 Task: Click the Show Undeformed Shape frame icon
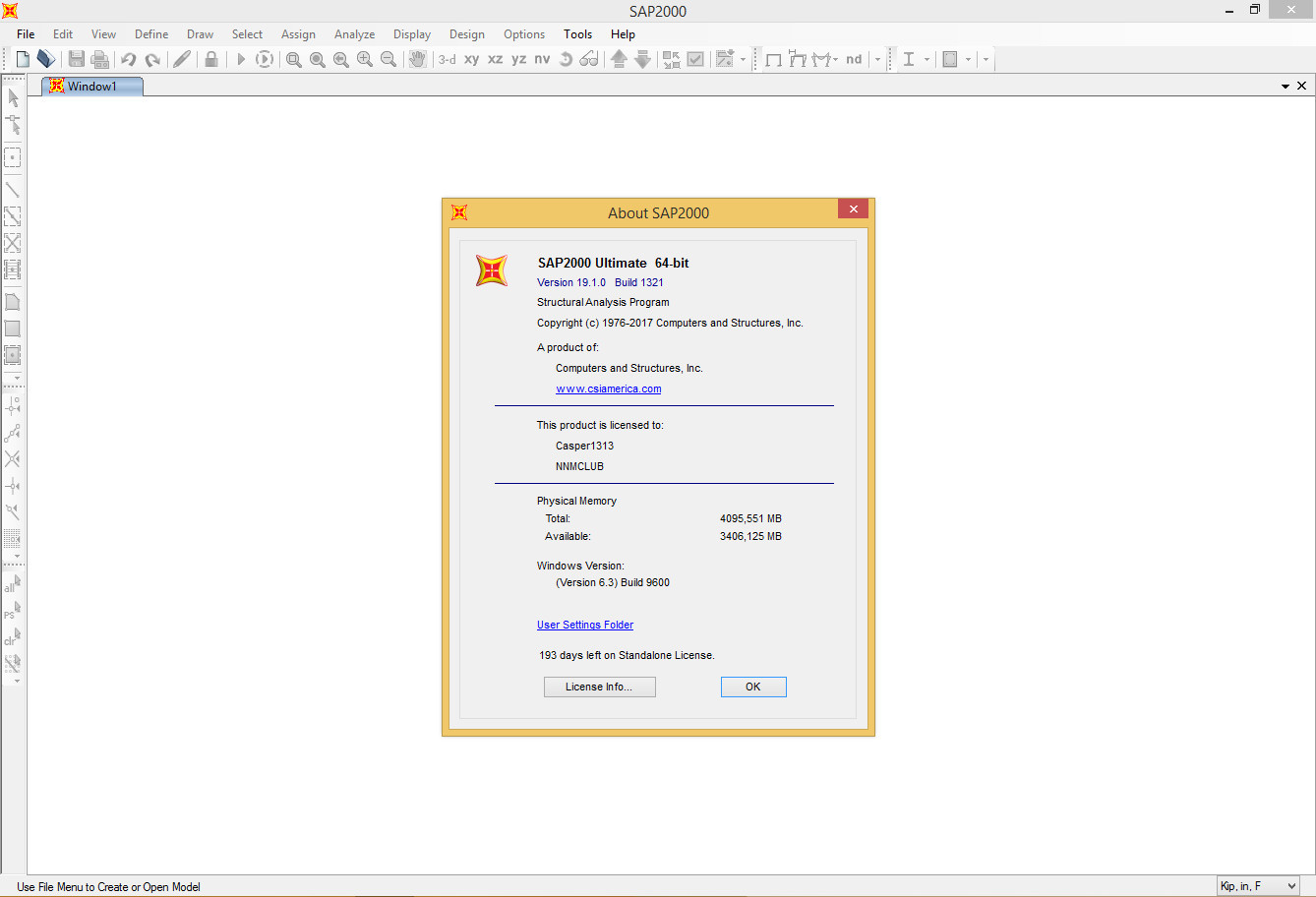774,59
